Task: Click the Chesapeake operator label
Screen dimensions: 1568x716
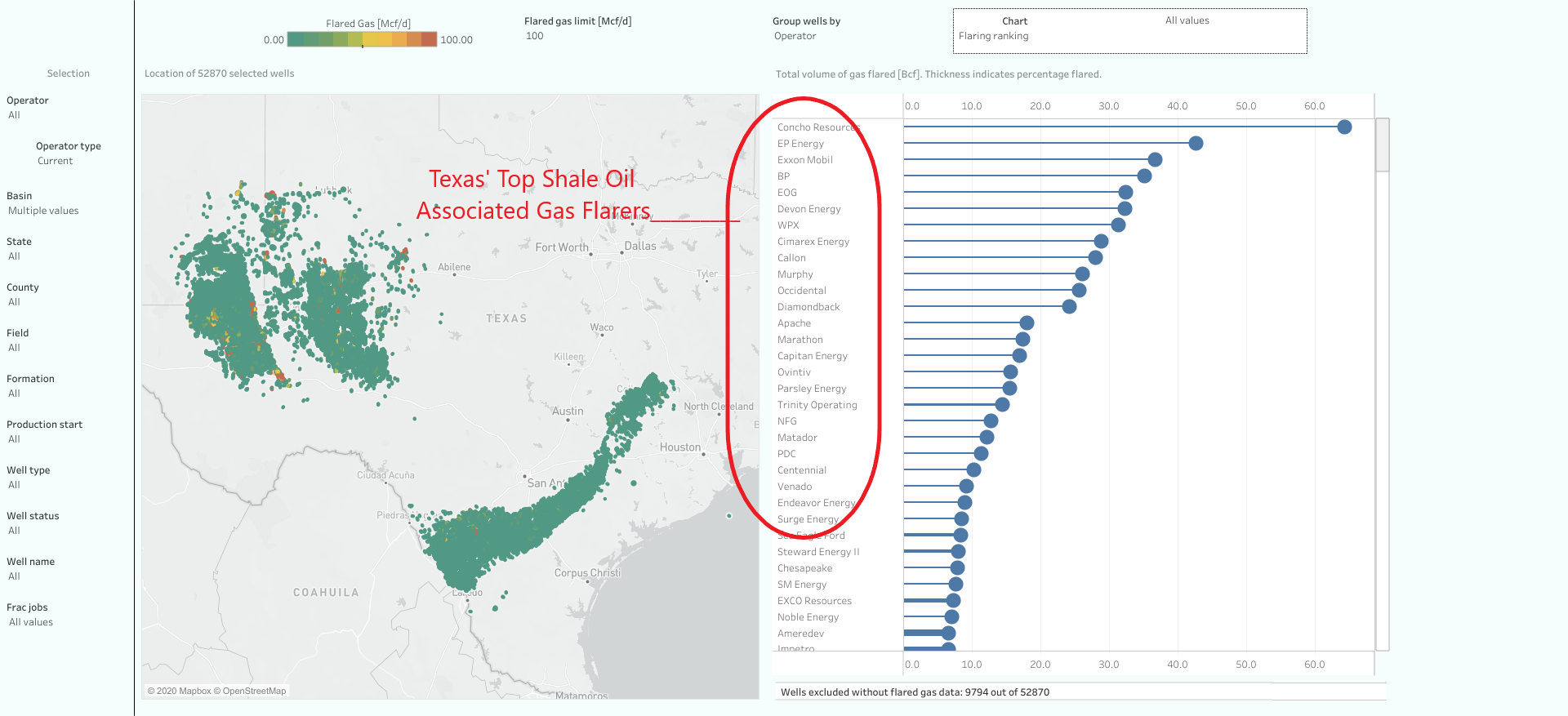Action: 805,568
